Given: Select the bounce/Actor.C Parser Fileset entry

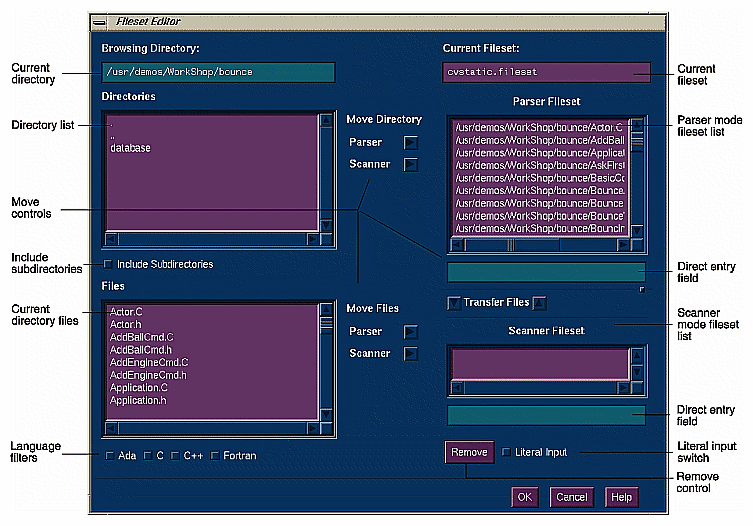Looking at the screenshot, I should 540,127.
